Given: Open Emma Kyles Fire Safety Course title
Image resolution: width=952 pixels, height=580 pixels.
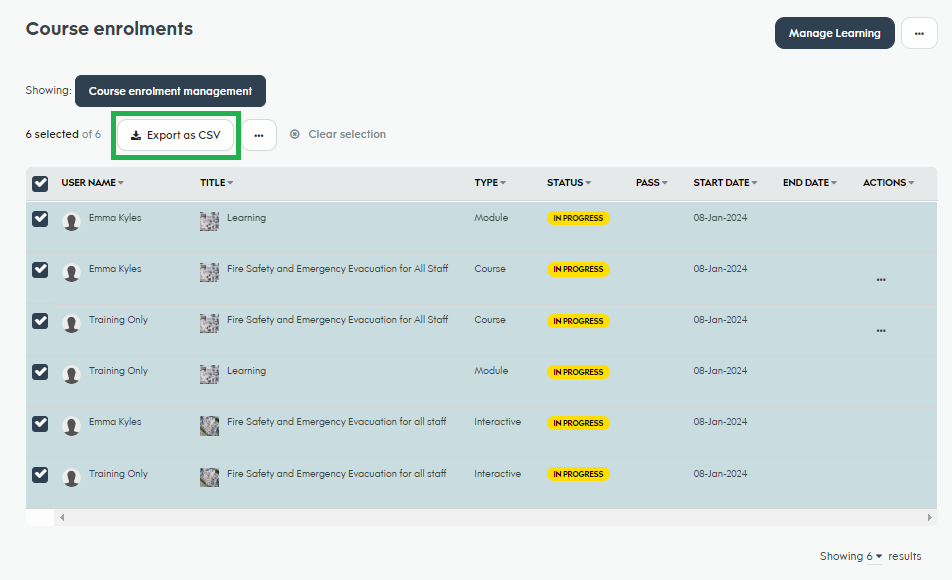Looking at the screenshot, I should pyautogui.click(x=338, y=268).
